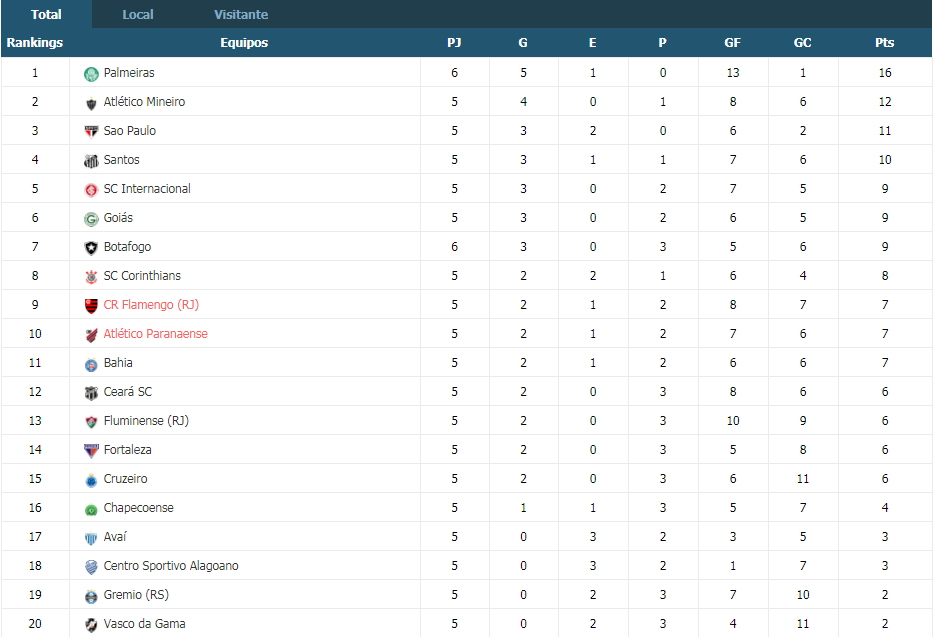
Task: Open the Atlético Paranaense team link
Action: tap(155, 334)
